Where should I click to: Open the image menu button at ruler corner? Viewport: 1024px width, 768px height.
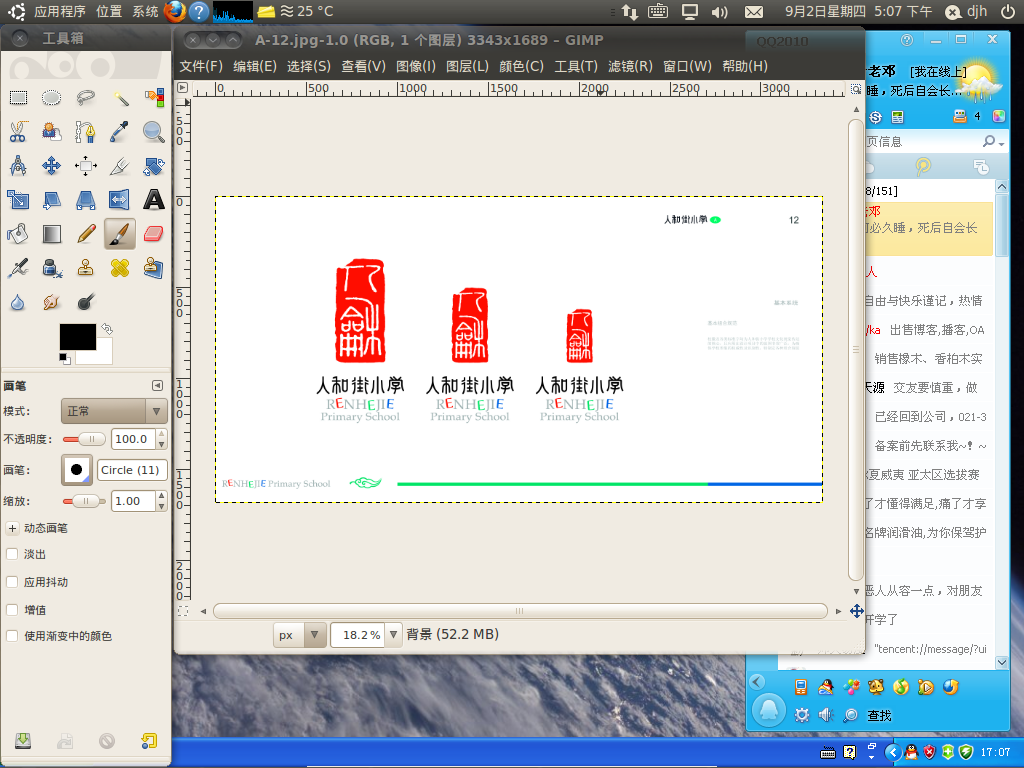[183, 88]
